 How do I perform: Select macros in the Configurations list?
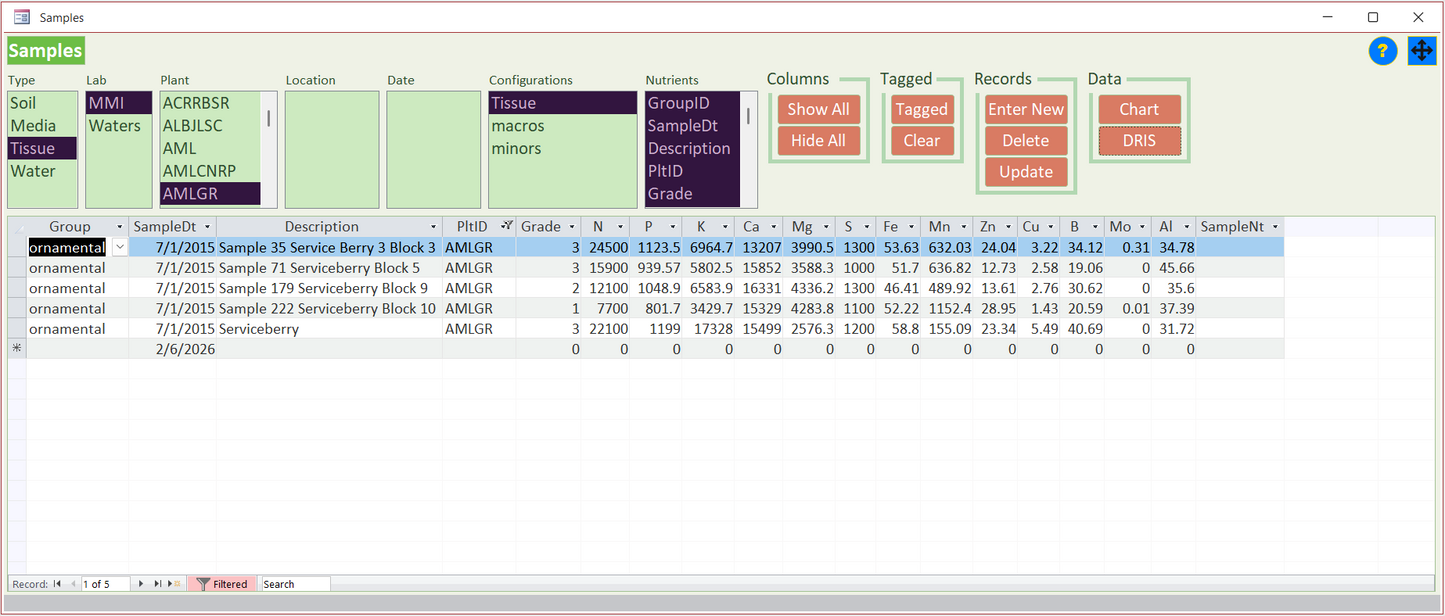coord(563,126)
